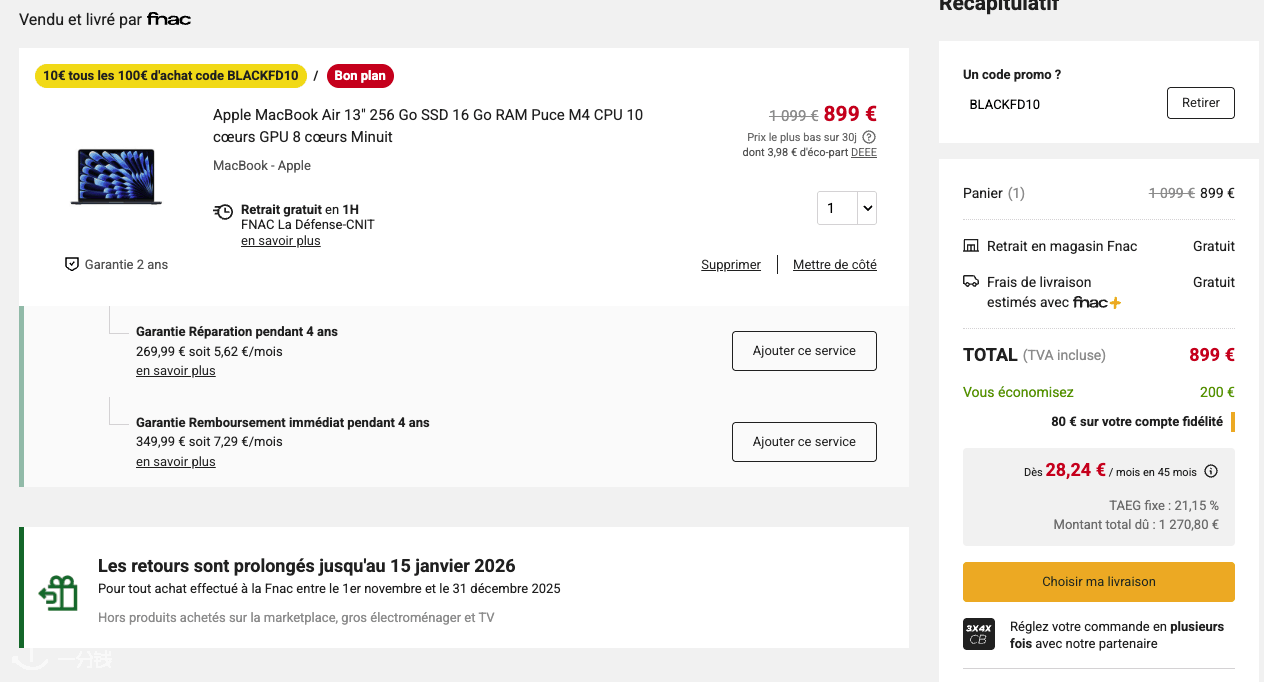This screenshot has width=1264, height=682.
Task: Learn more about Garantie Réparation
Action: coord(176,371)
